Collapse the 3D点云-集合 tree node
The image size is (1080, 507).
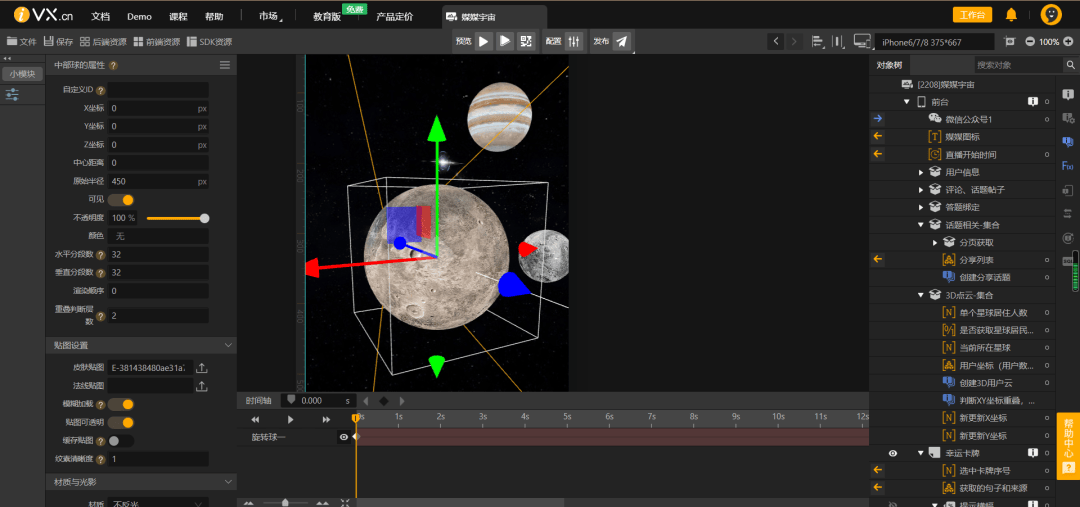(921, 295)
